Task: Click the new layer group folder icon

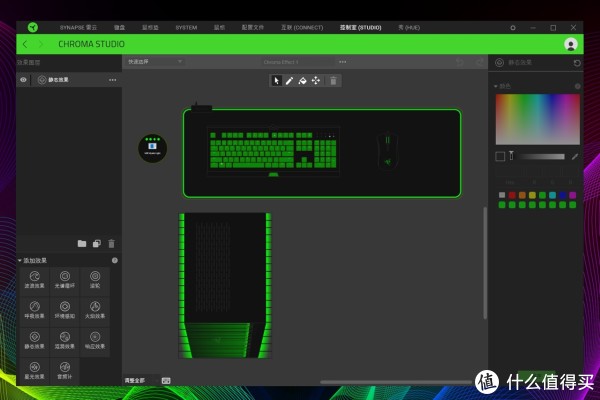Action: [82, 243]
